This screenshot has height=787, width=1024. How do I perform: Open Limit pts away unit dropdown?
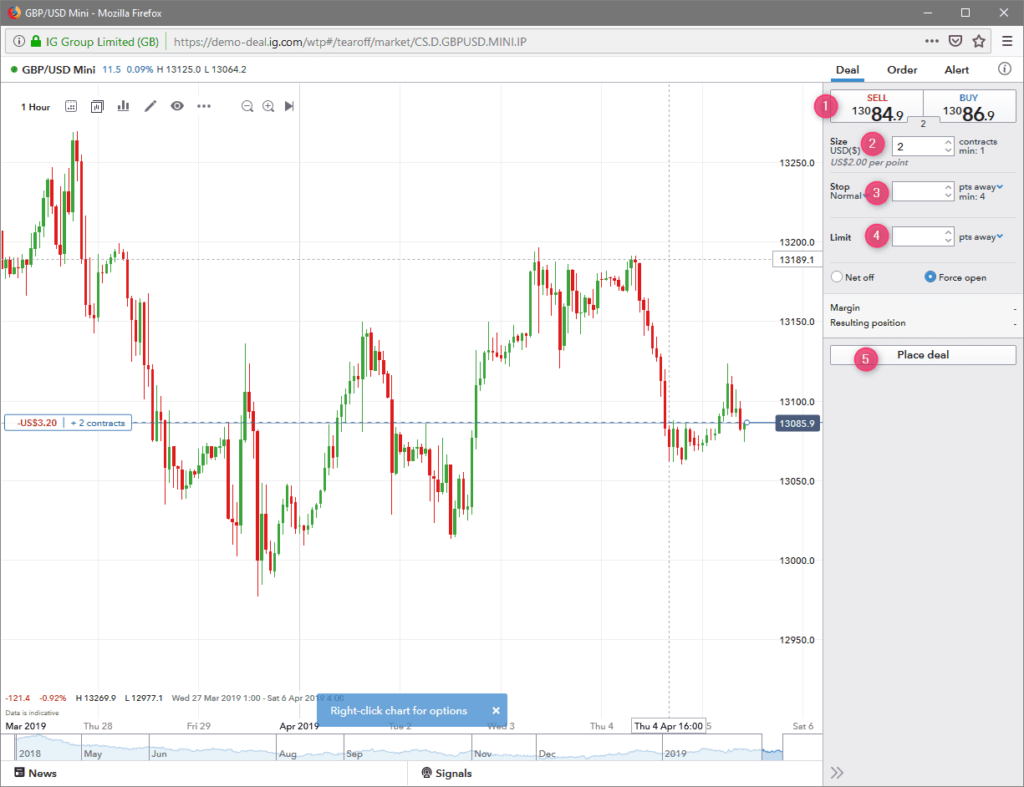(999, 236)
